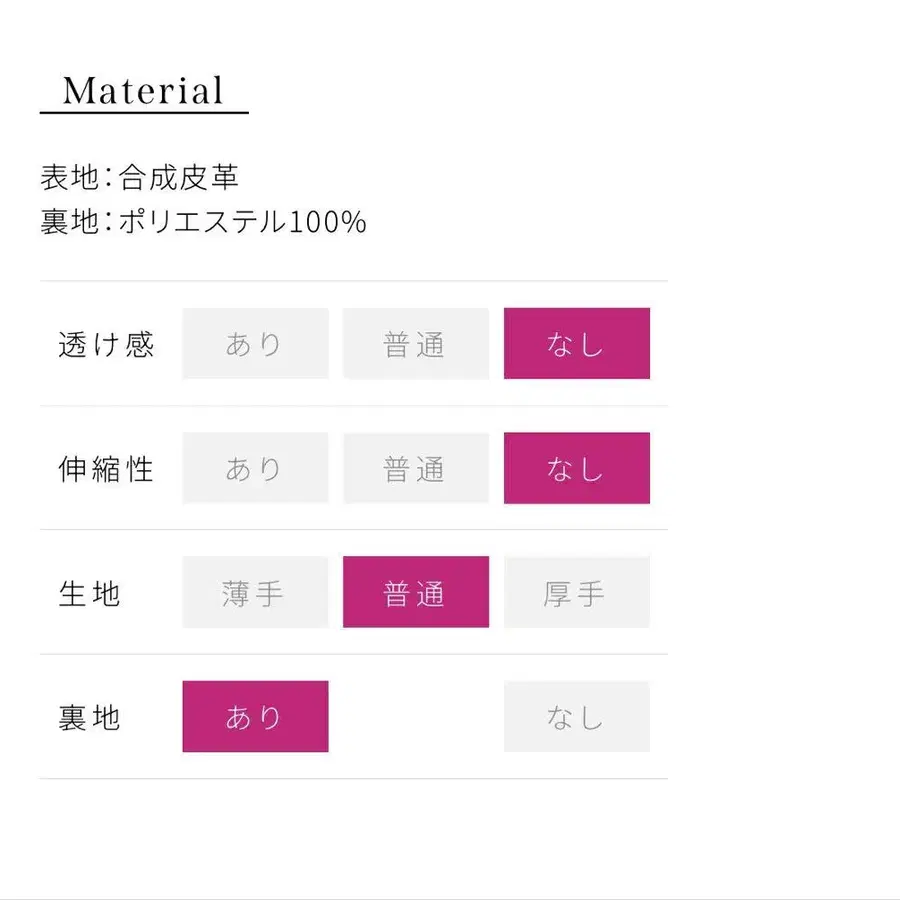Click the Material heading
This screenshot has height=900, width=900.
[143, 91]
